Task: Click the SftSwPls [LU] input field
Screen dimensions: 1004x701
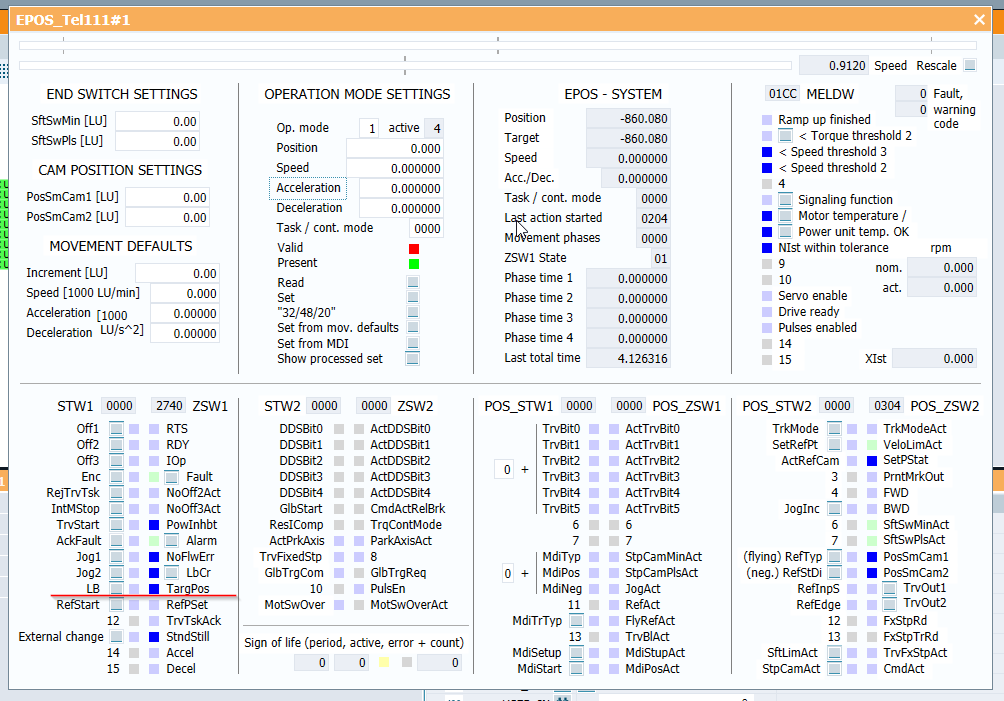Action: 158,141
